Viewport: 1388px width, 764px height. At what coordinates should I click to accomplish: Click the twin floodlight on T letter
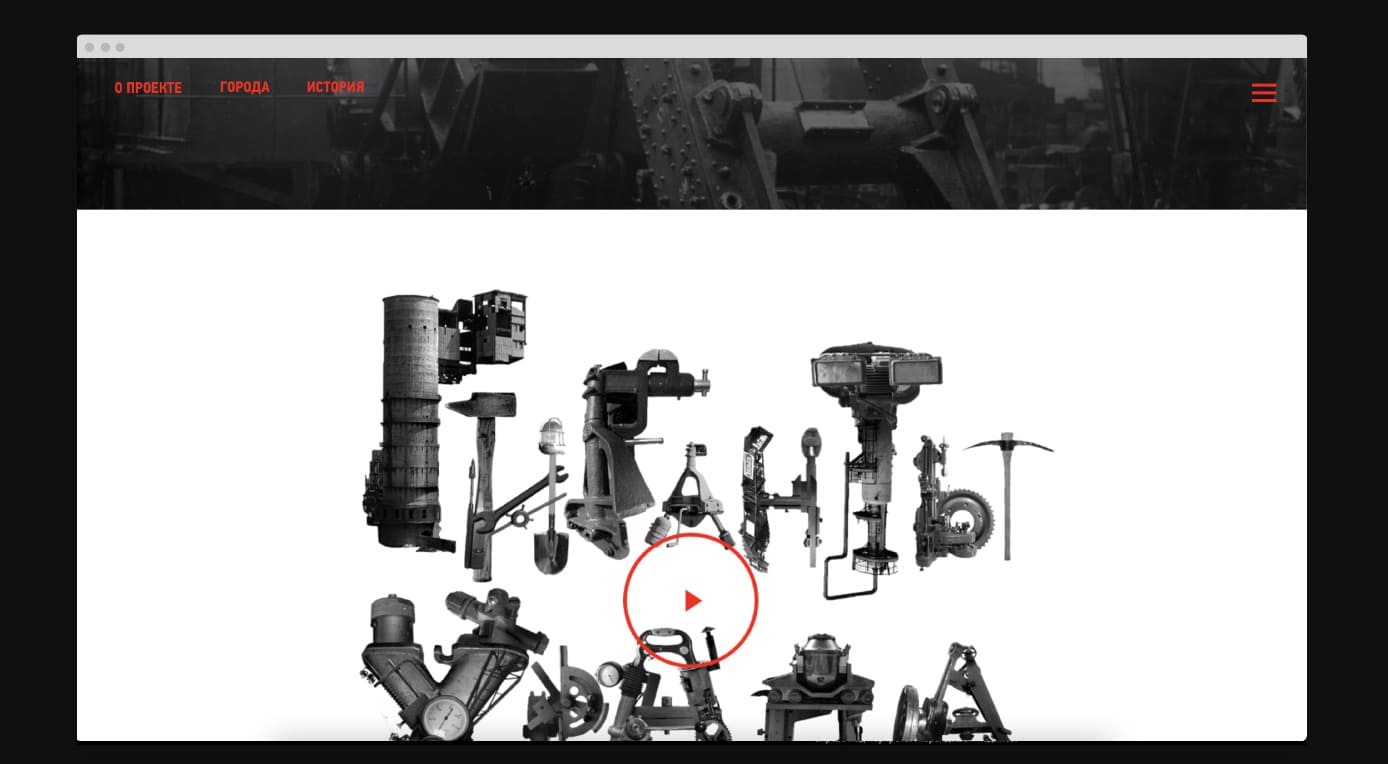pyautogui.click(x=876, y=370)
